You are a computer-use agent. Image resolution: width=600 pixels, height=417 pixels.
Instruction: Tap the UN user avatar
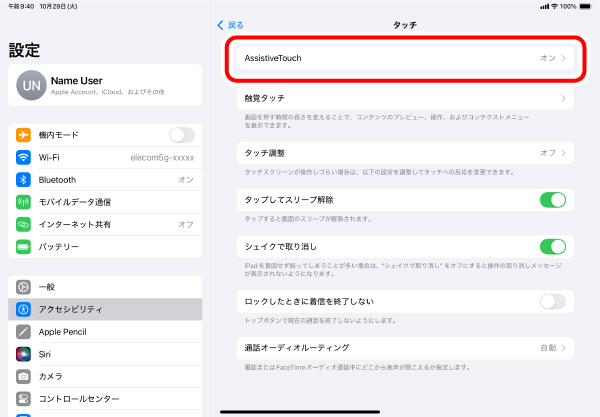[31, 85]
